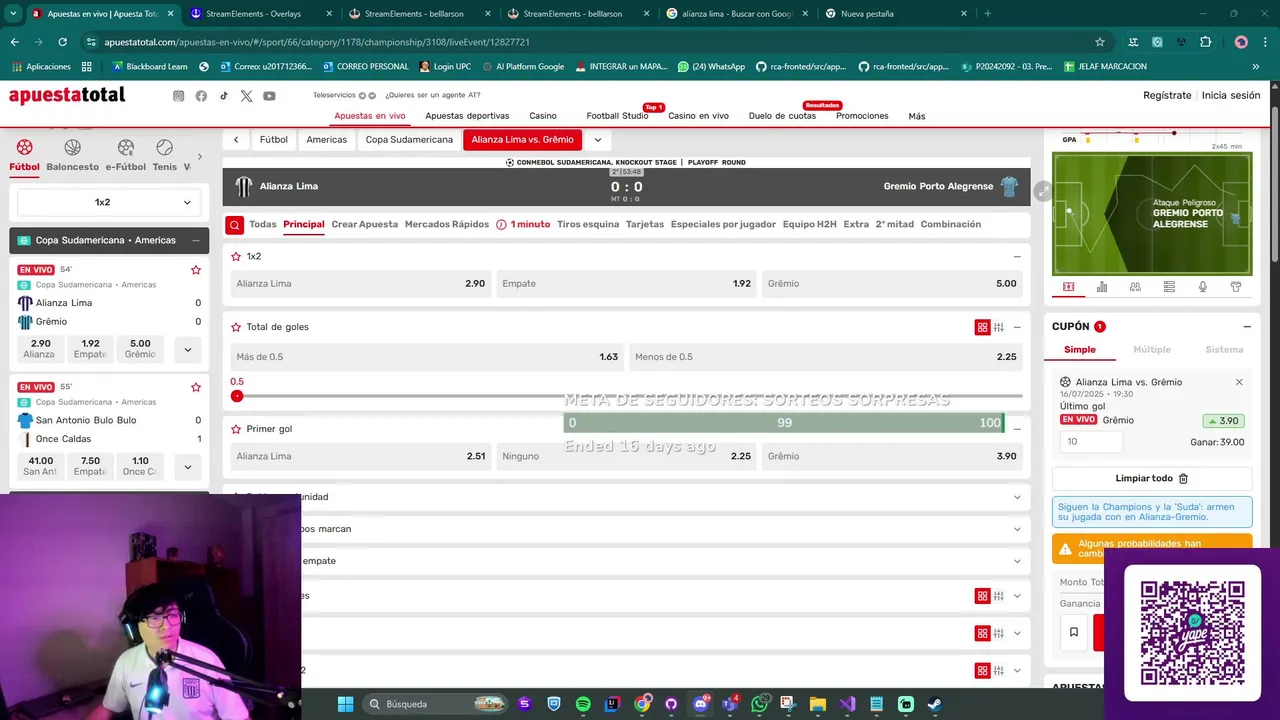
Task: Click the Regístrate link
Action: [x=1167, y=96]
